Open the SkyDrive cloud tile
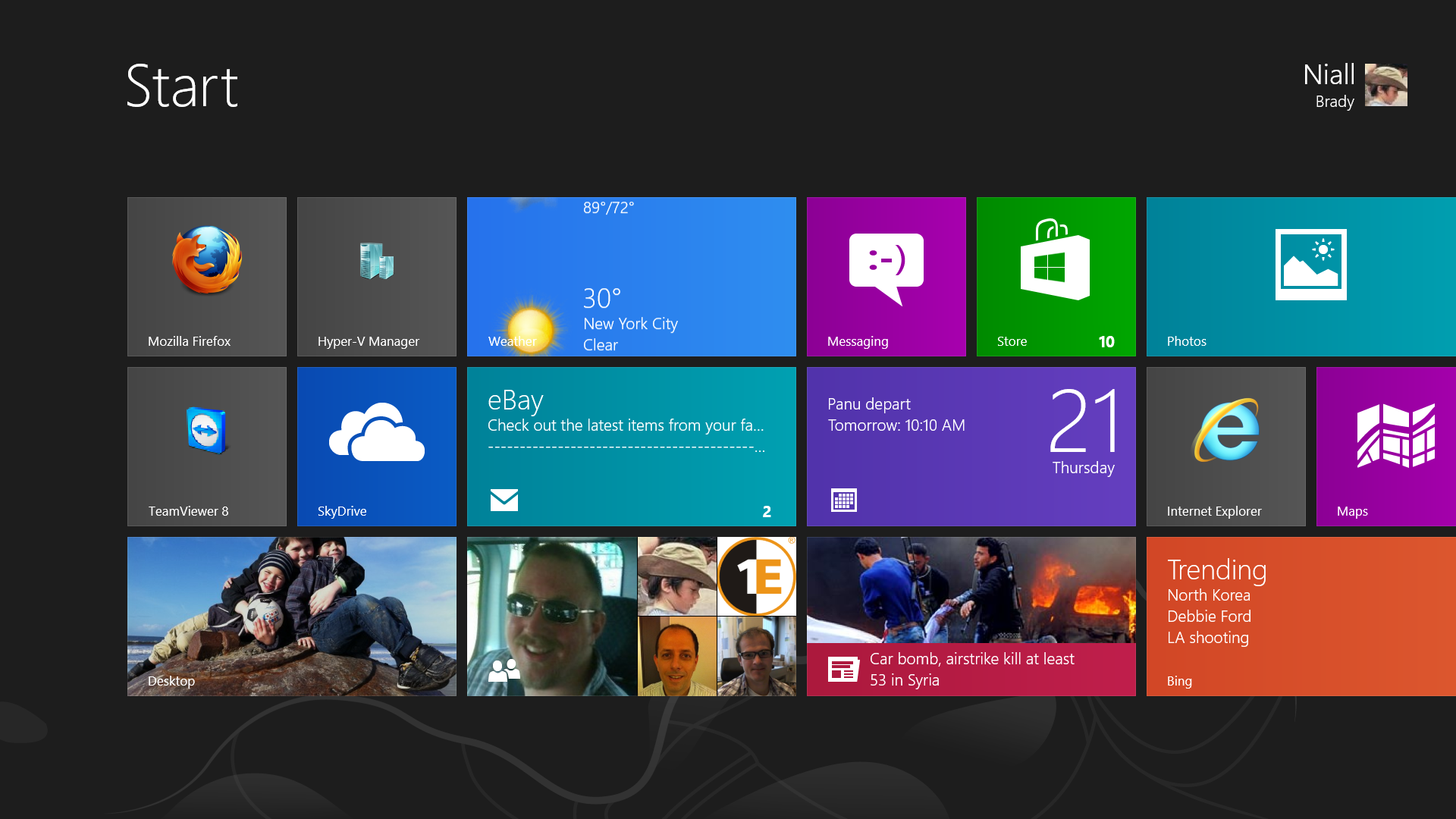Viewport: 1456px width, 819px height. tap(377, 447)
